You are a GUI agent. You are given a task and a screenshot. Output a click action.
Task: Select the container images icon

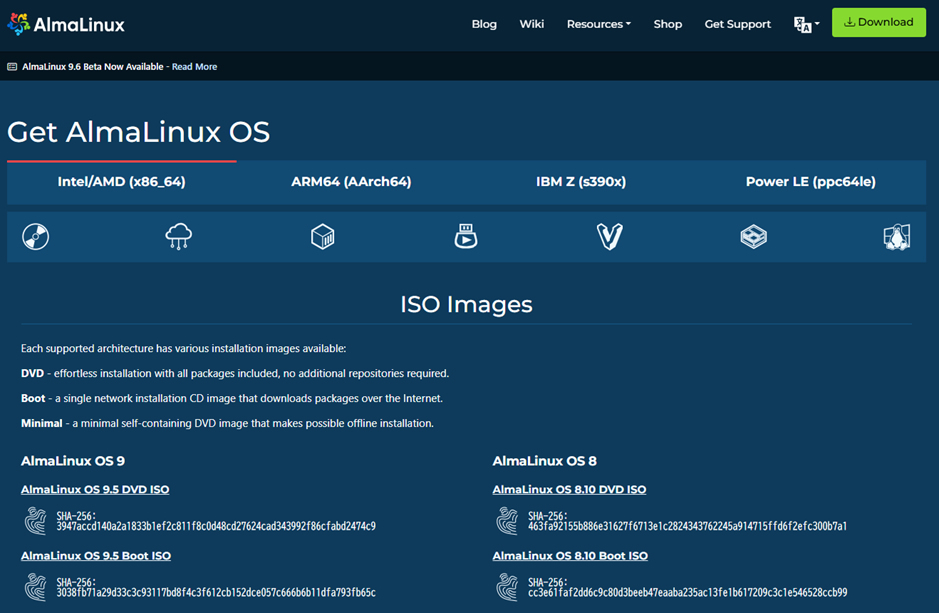click(x=322, y=237)
